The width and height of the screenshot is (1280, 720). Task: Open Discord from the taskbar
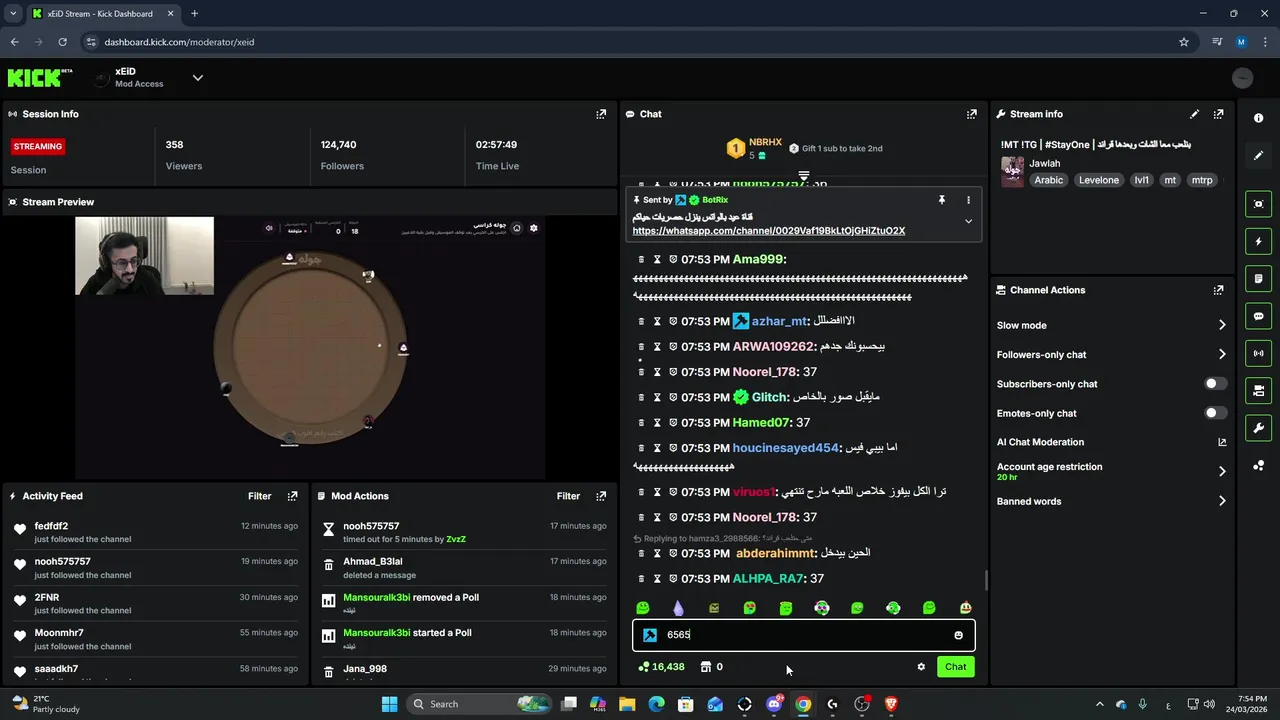[774, 704]
